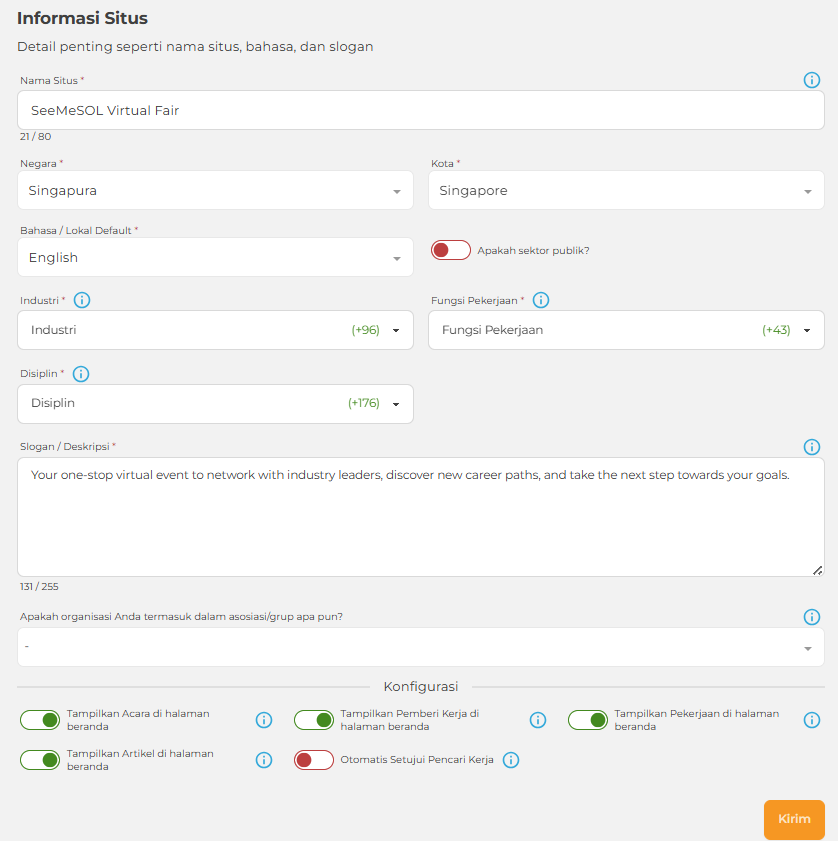Click info icon for Otomatis Setujui Pencari Kerja
The height and width of the screenshot is (841, 838).
point(510,760)
